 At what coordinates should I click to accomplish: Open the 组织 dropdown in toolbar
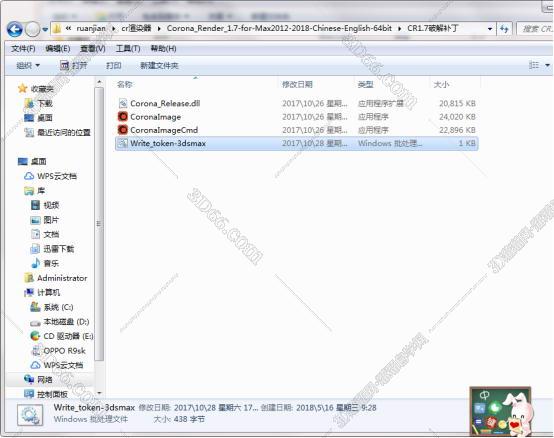28,65
